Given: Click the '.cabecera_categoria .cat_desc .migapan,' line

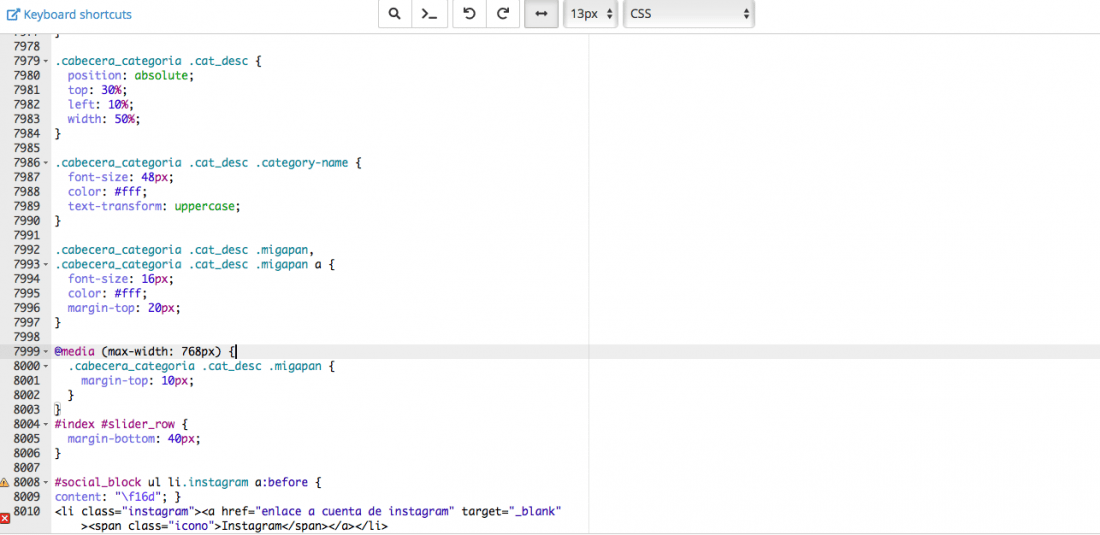Looking at the screenshot, I should [x=184, y=250].
